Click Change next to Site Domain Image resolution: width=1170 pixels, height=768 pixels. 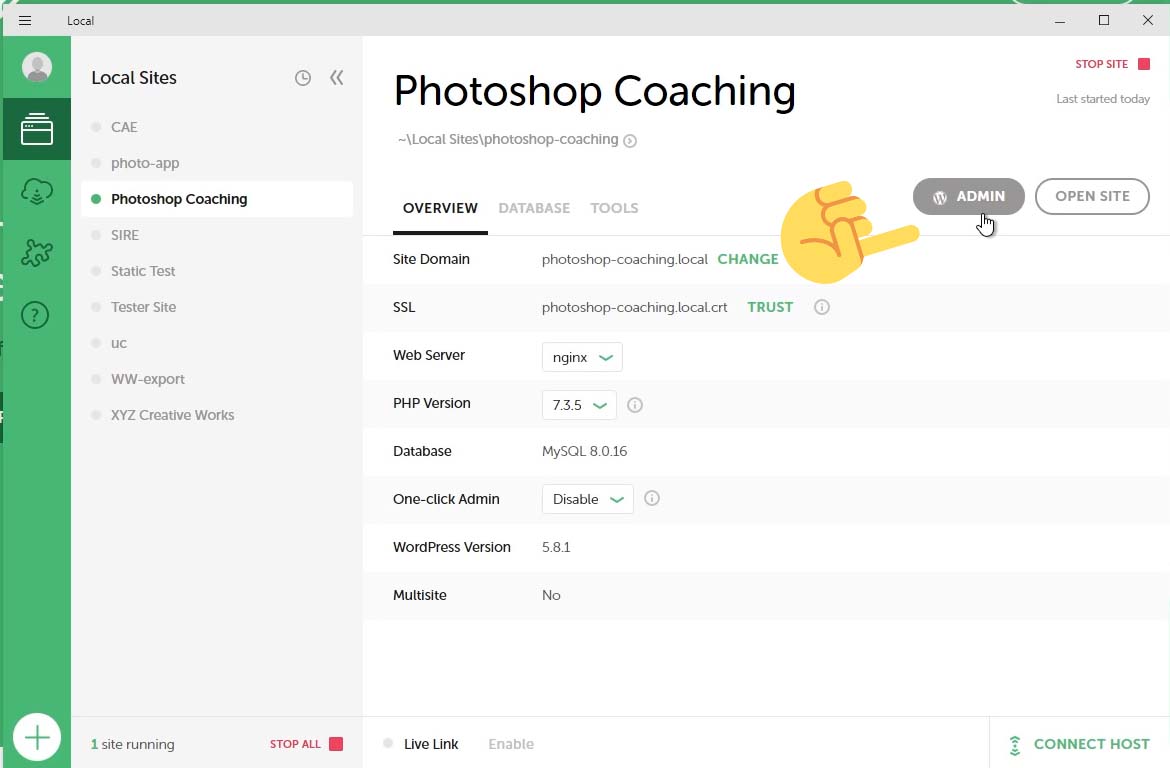[748, 259]
